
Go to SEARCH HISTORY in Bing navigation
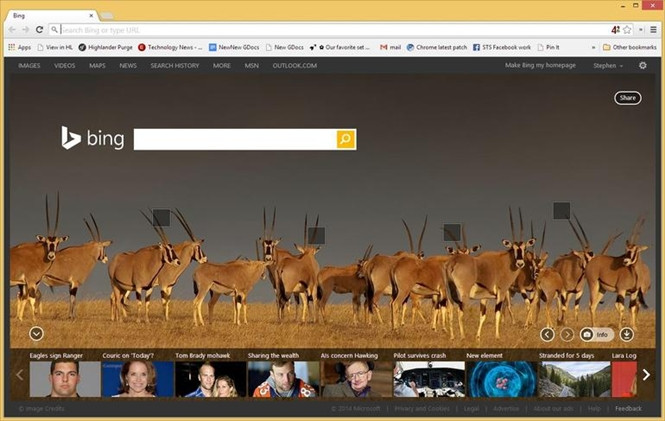point(174,65)
